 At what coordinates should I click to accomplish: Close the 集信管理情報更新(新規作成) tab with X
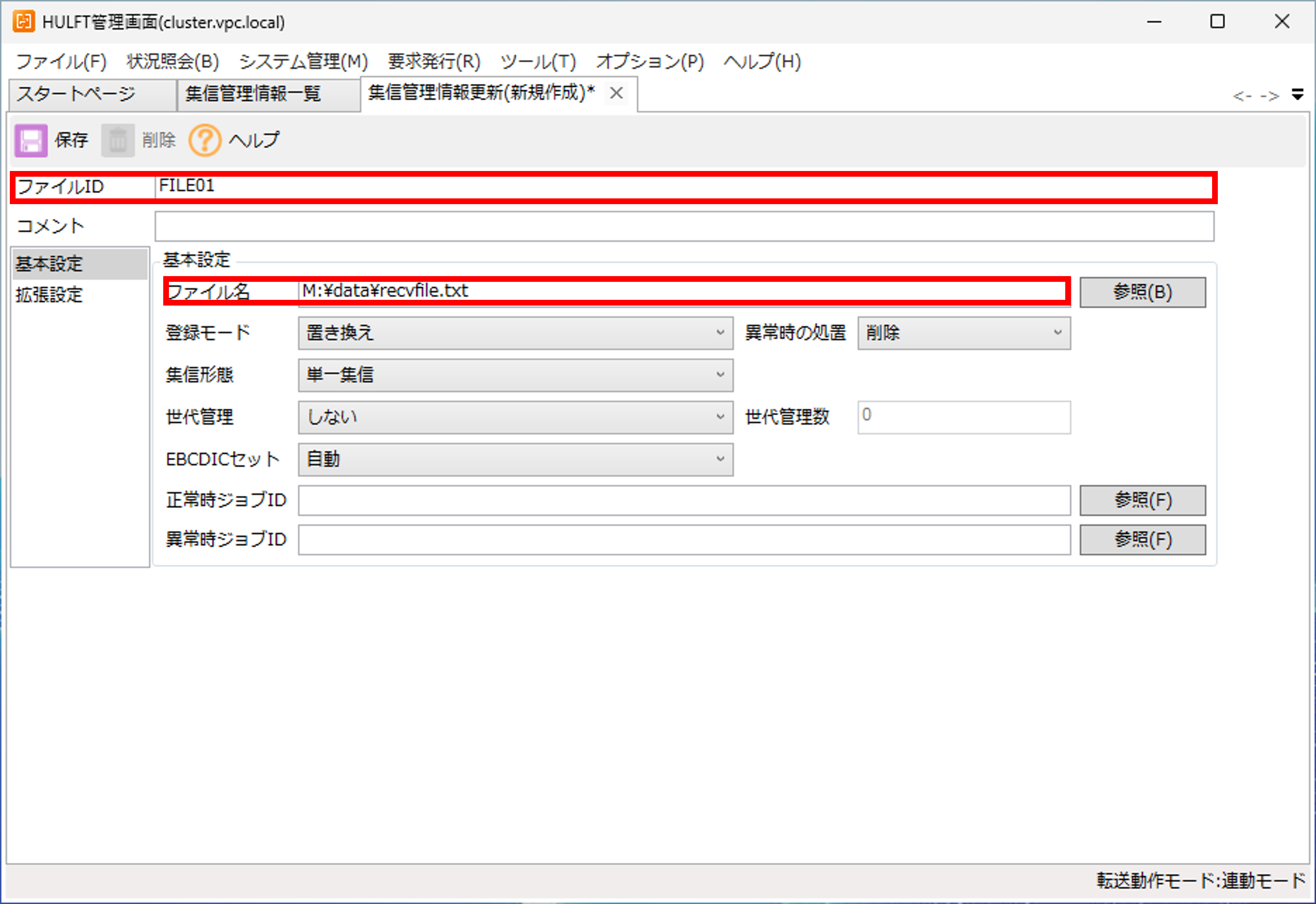616,93
